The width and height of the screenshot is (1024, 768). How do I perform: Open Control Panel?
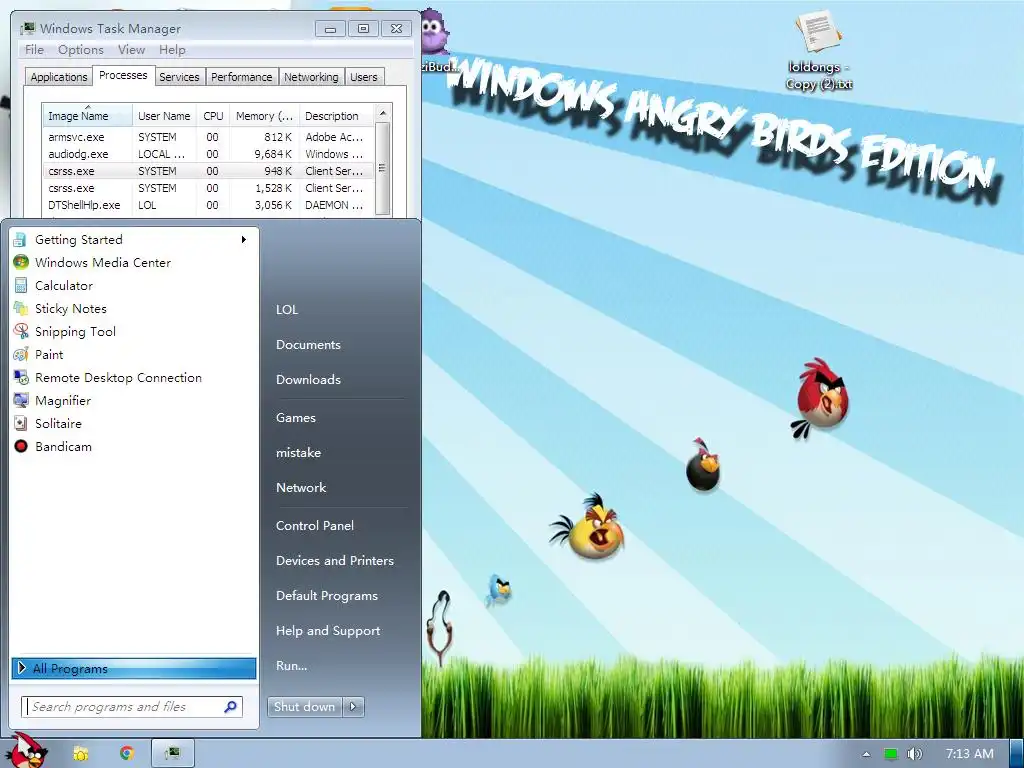click(x=315, y=526)
